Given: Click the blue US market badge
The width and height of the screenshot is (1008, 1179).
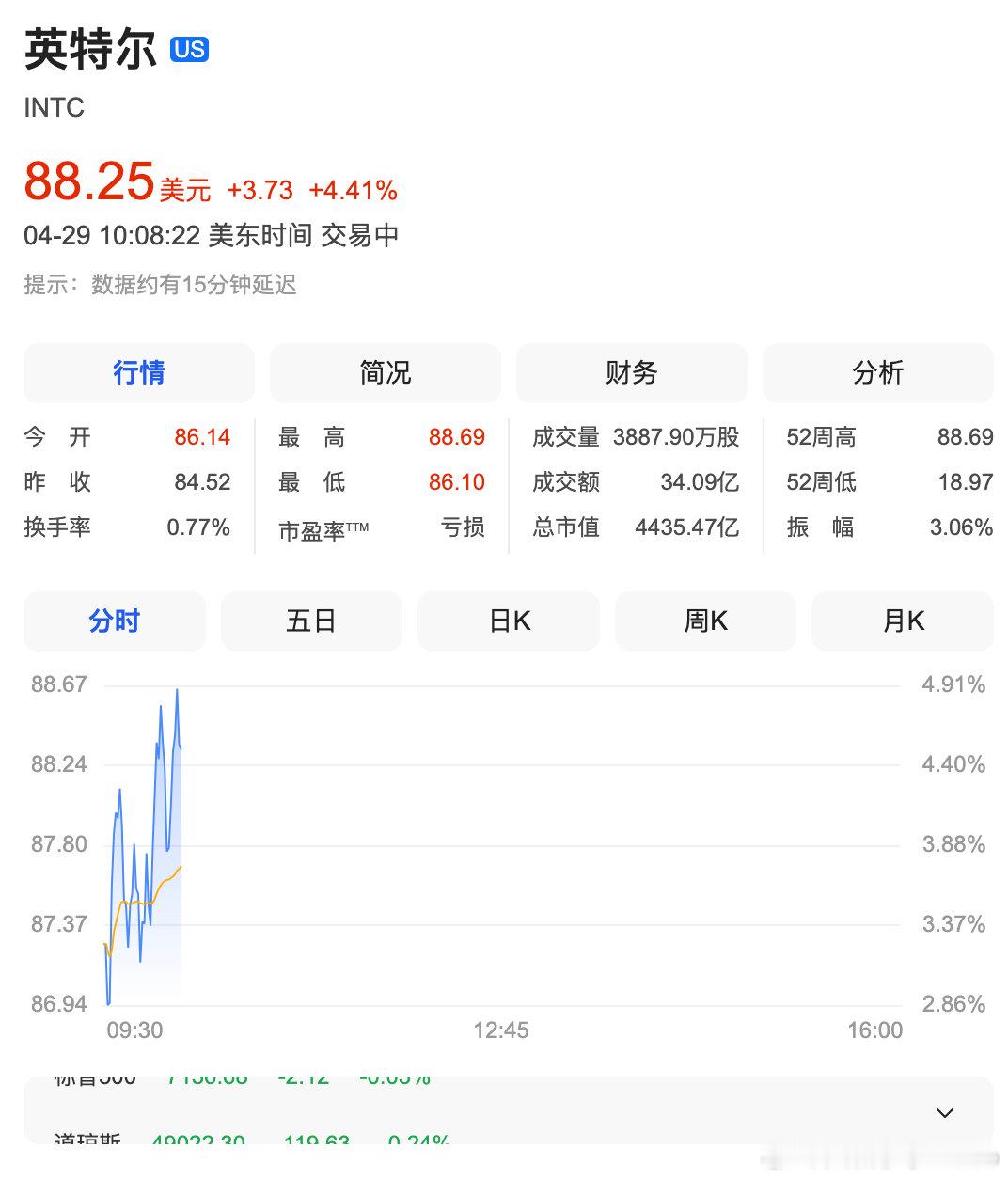Looking at the screenshot, I should (189, 49).
